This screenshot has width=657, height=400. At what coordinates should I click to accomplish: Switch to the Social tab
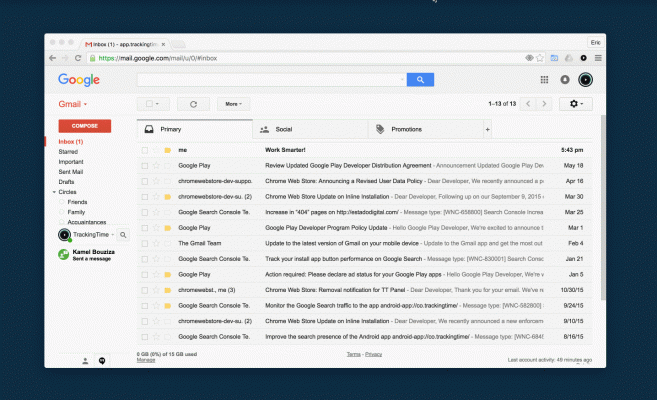(x=310, y=129)
